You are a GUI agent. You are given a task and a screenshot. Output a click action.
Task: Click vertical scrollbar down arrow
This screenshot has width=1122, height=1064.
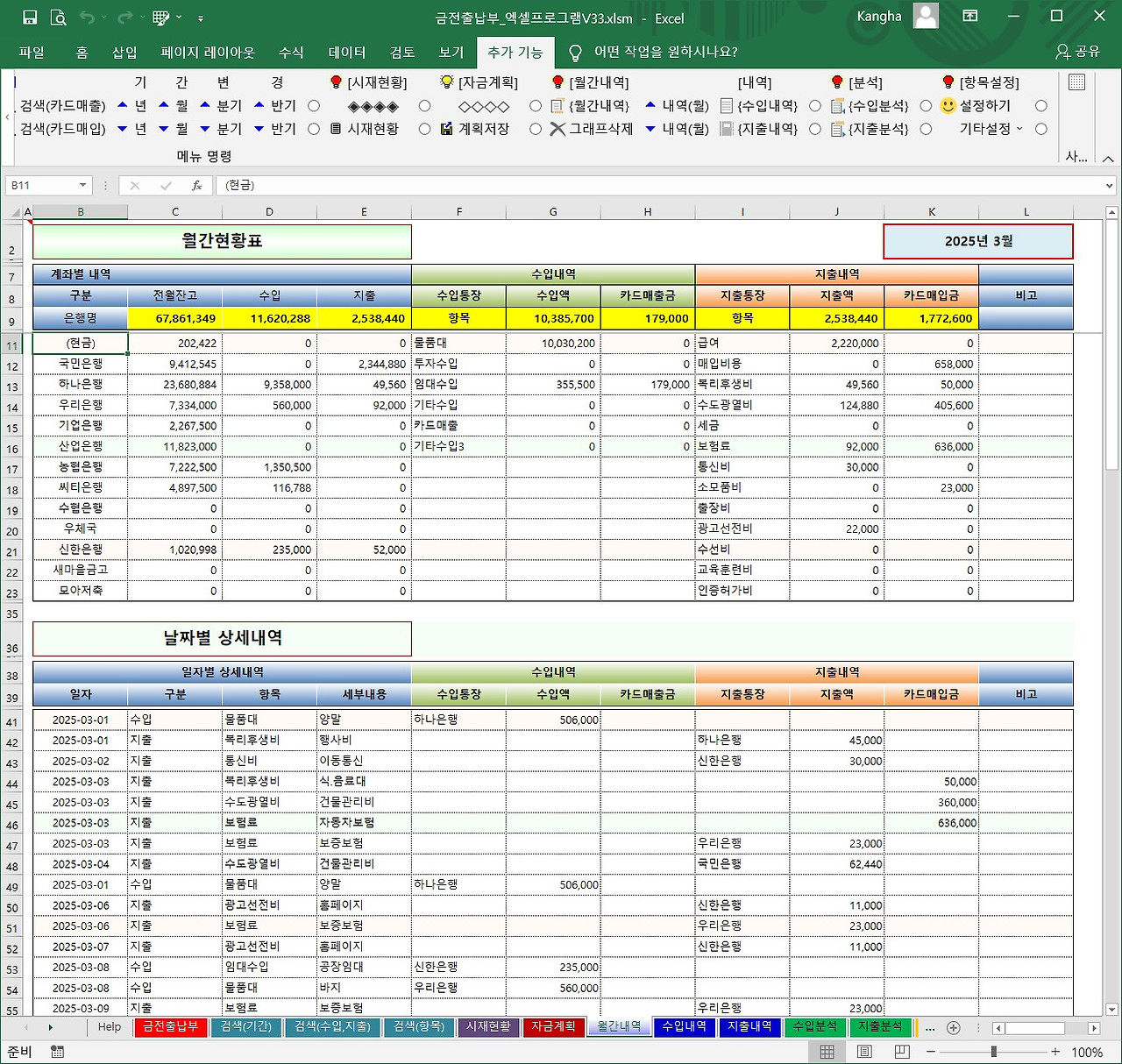(x=1112, y=1010)
